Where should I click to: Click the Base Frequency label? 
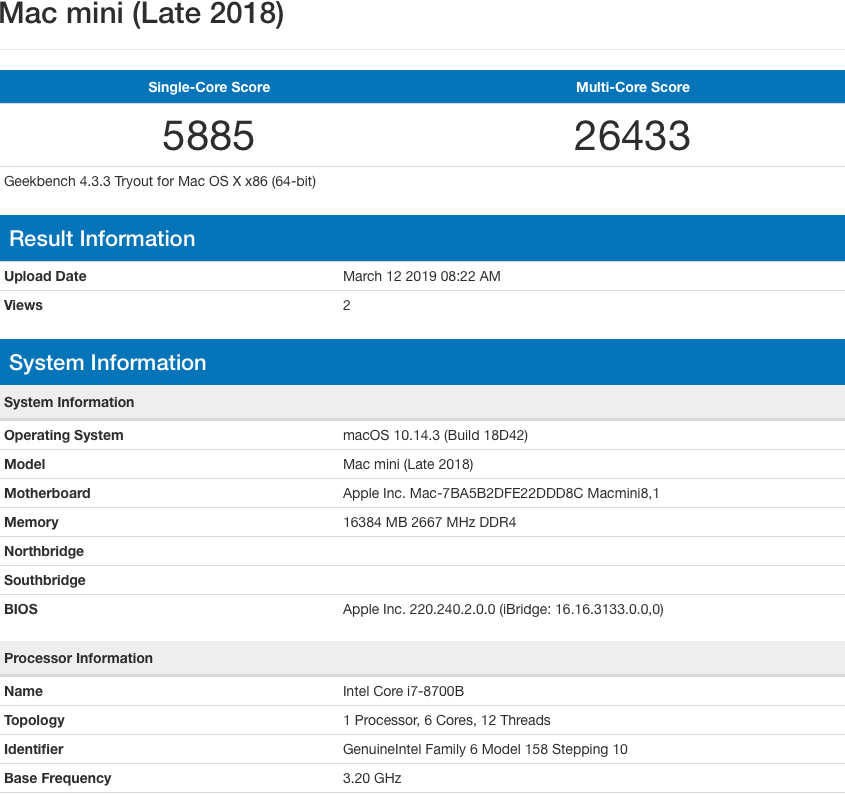[58, 779]
